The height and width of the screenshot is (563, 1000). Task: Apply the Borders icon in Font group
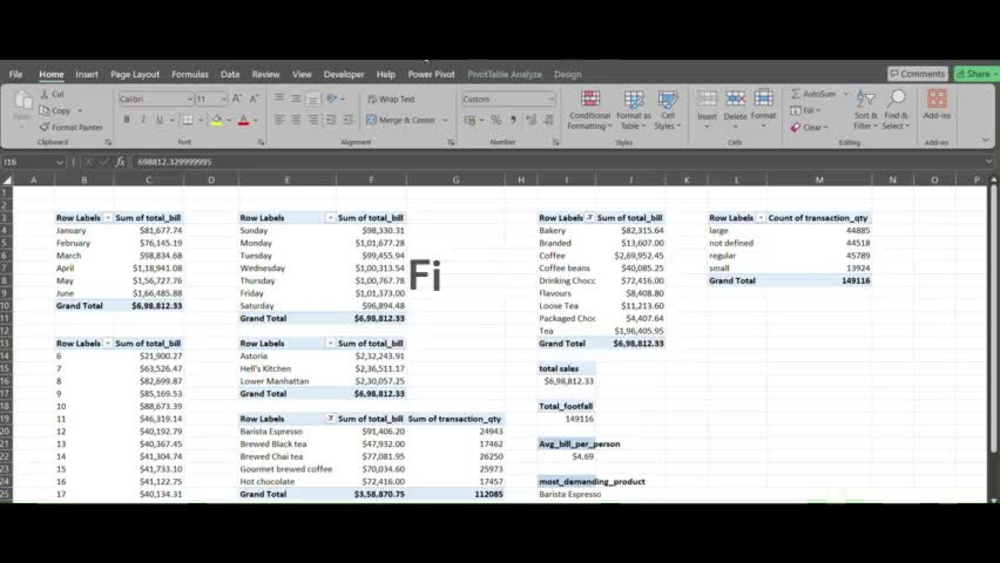click(188, 120)
